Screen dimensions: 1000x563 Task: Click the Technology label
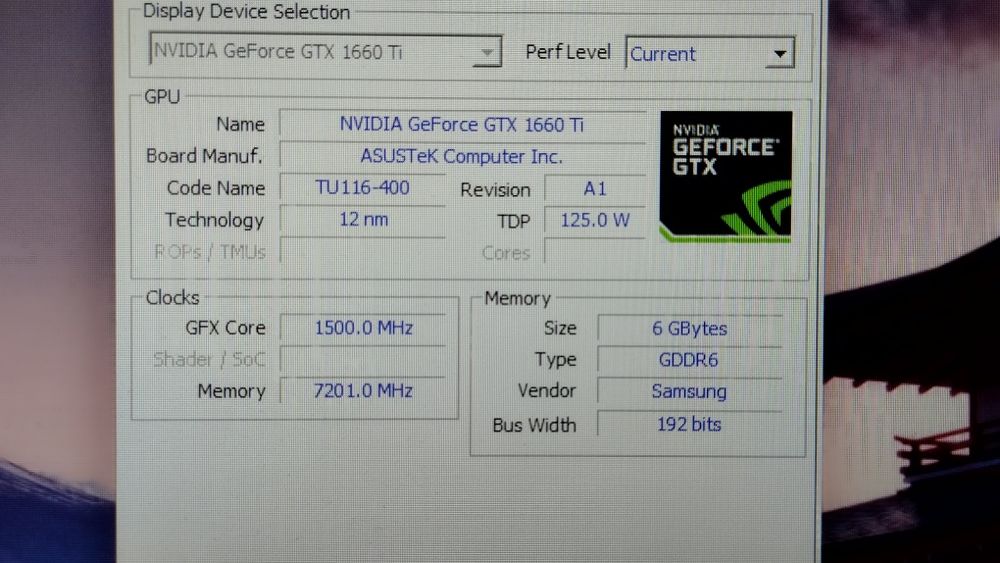(214, 220)
